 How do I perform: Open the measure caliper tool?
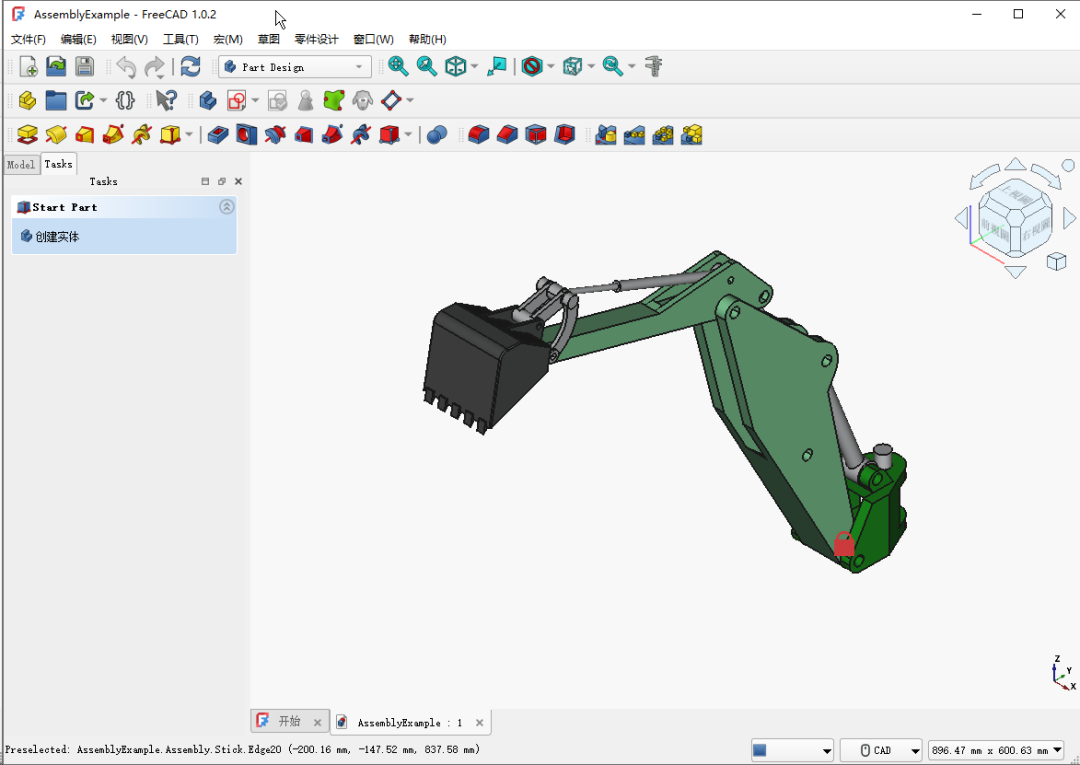coord(654,67)
